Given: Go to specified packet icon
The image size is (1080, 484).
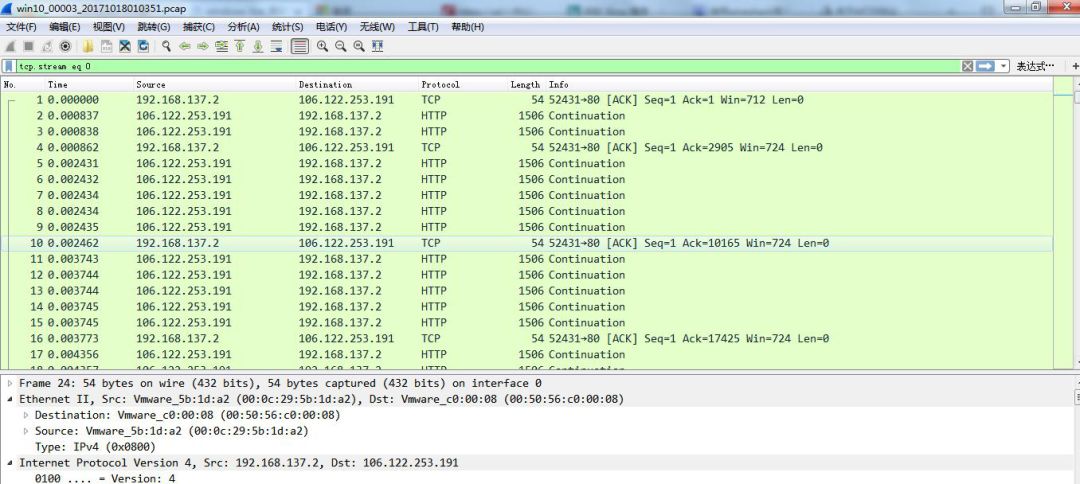Looking at the screenshot, I should 221,46.
